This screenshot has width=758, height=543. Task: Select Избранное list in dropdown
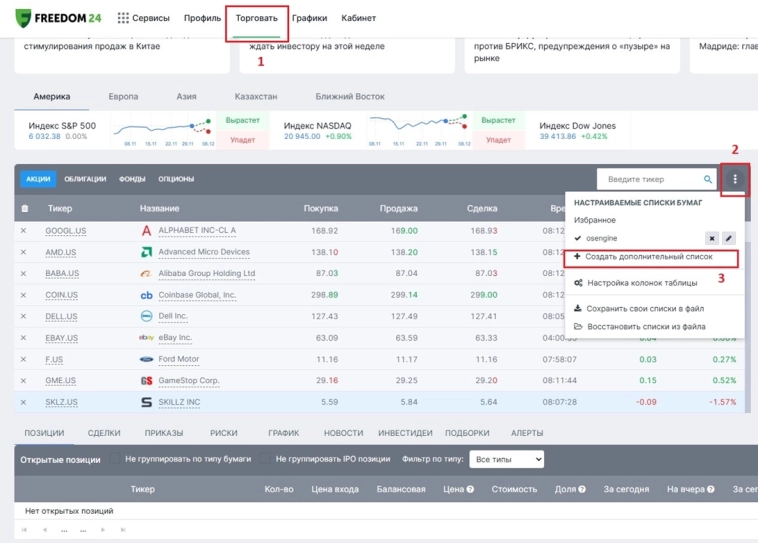pyautogui.click(x=595, y=220)
